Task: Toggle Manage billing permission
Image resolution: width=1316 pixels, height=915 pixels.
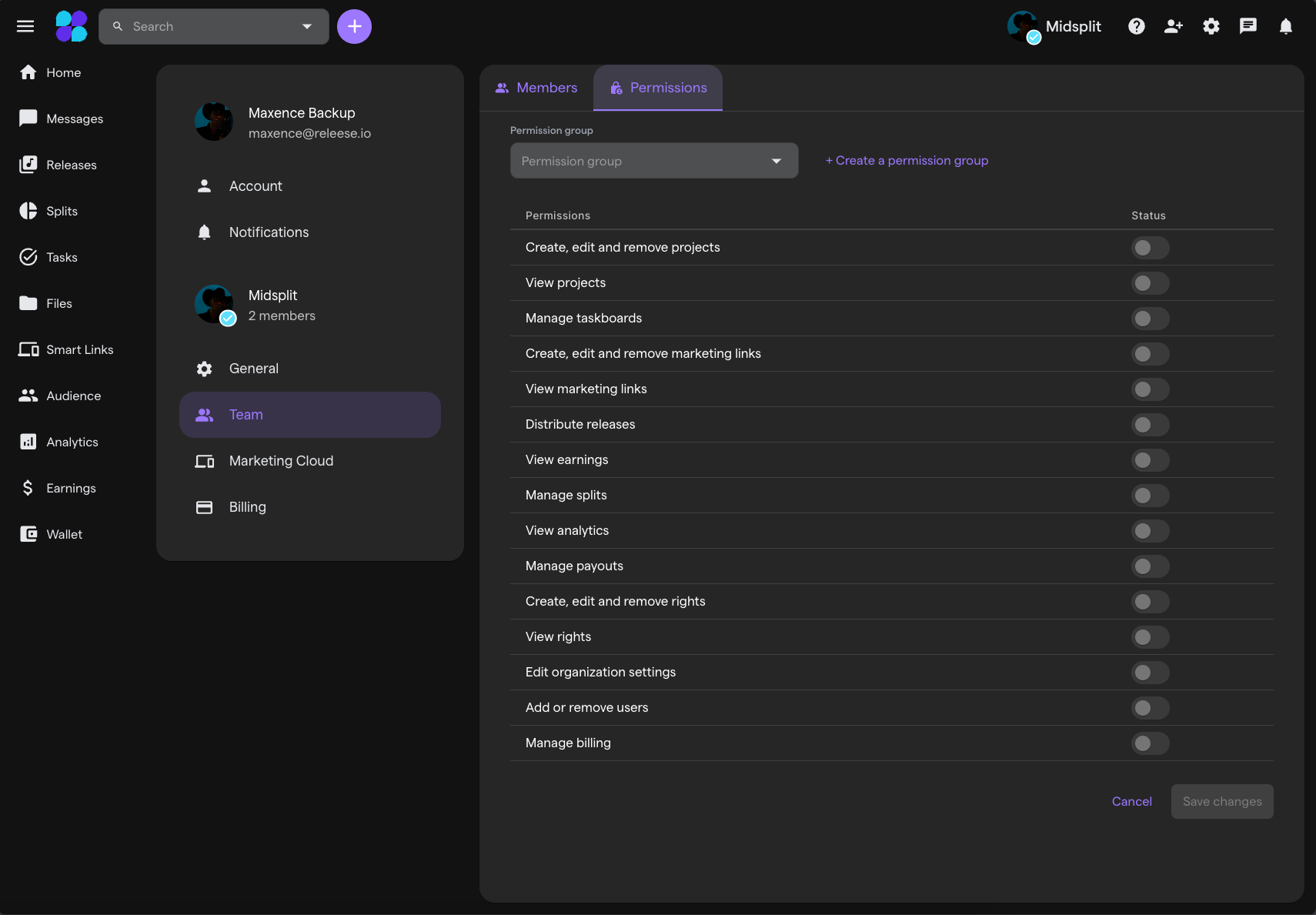Action: 1150,743
